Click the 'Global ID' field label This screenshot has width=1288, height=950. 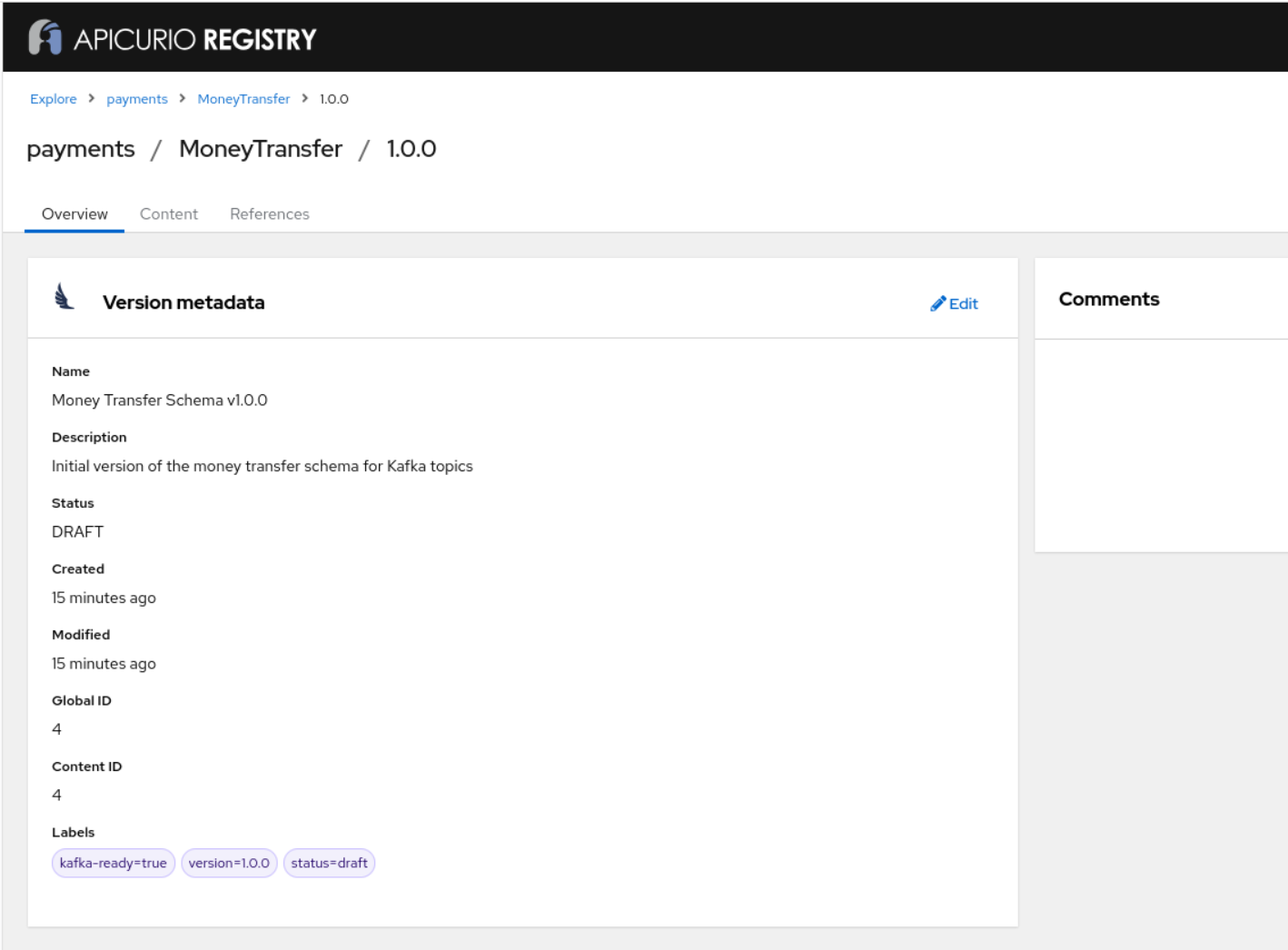click(82, 700)
